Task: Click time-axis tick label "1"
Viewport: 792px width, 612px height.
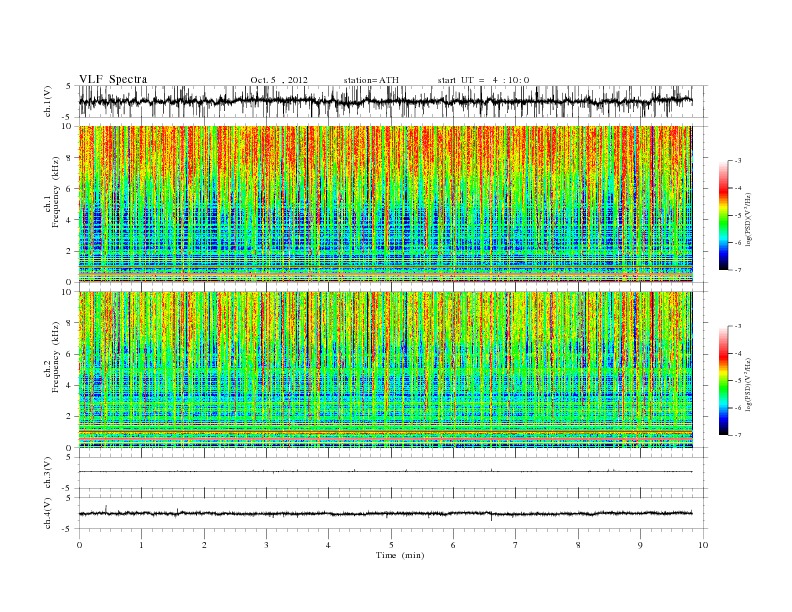Action: [x=141, y=545]
